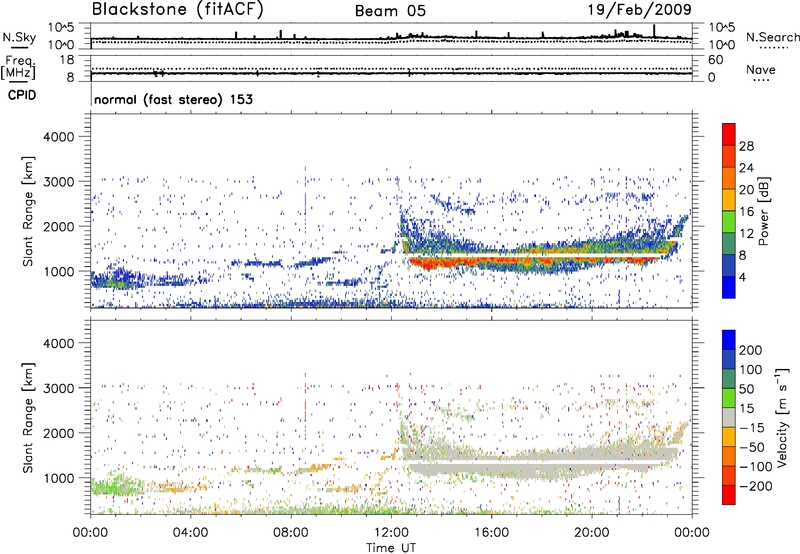This screenshot has height=554, width=800.
Task: Click the "-100" velocity colorbar label
Action: tap(755, 467)
